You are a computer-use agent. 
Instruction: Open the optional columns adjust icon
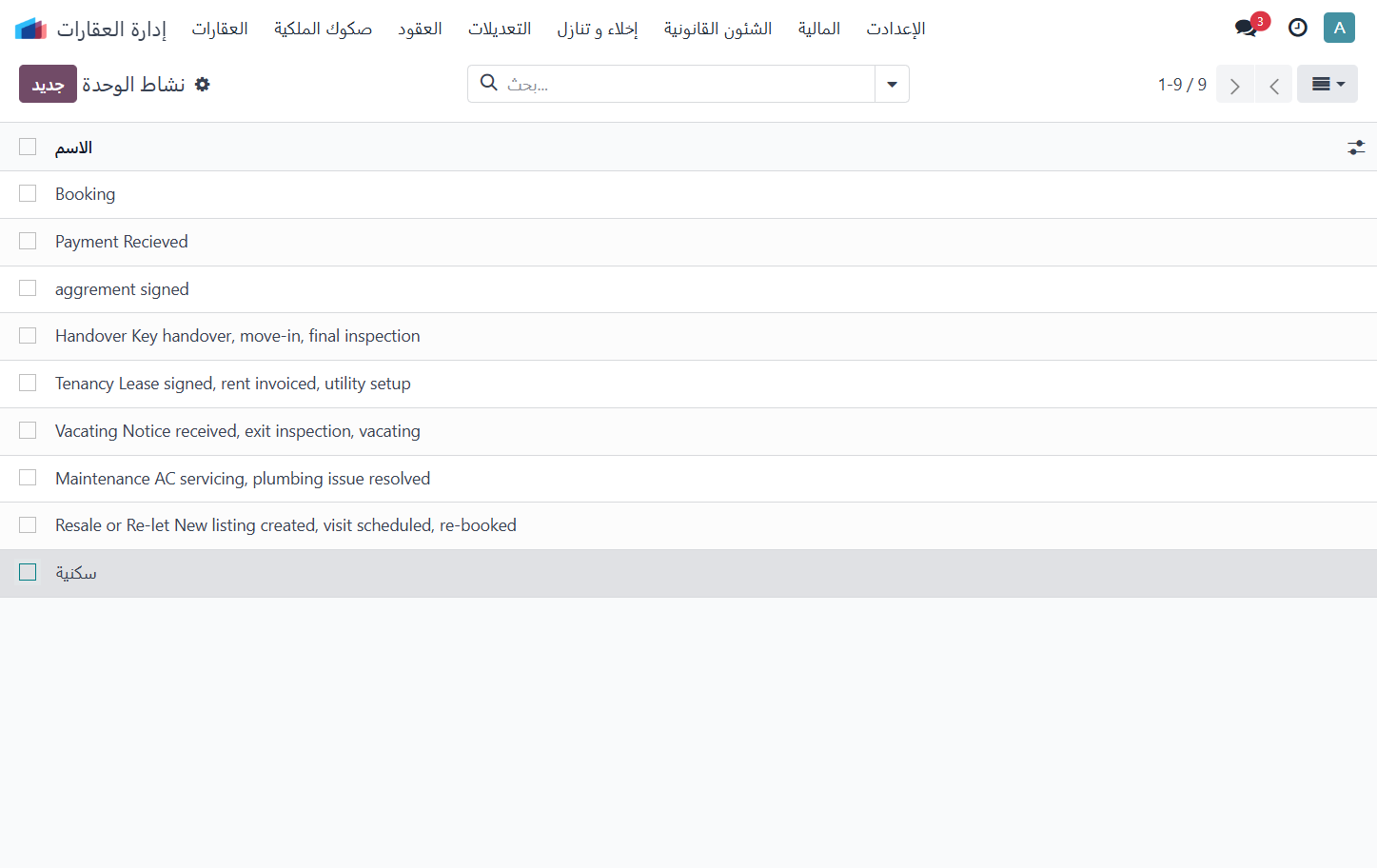click(1356, 148)
